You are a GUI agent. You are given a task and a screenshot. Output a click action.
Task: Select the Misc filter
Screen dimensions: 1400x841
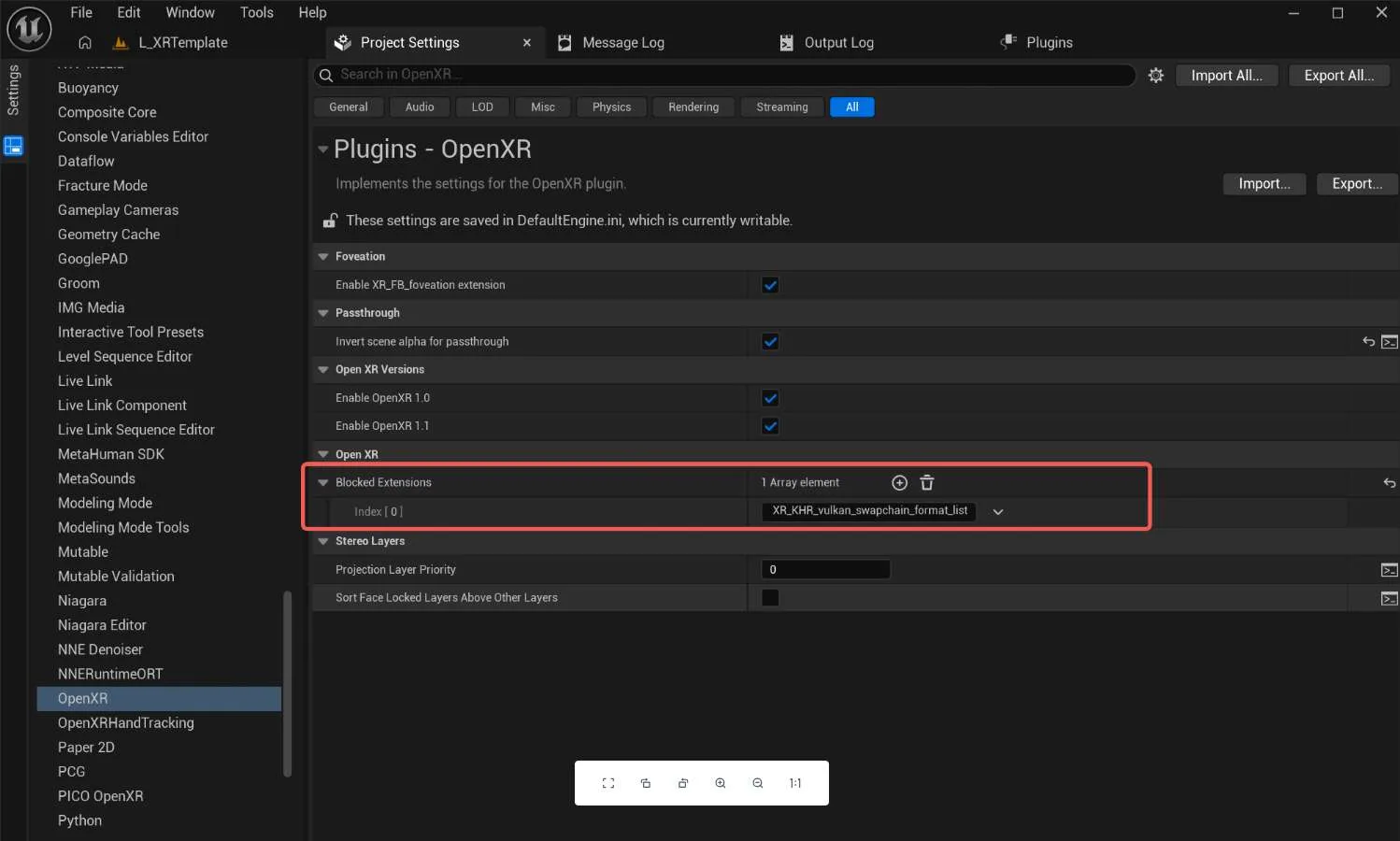tap(543, 107)
